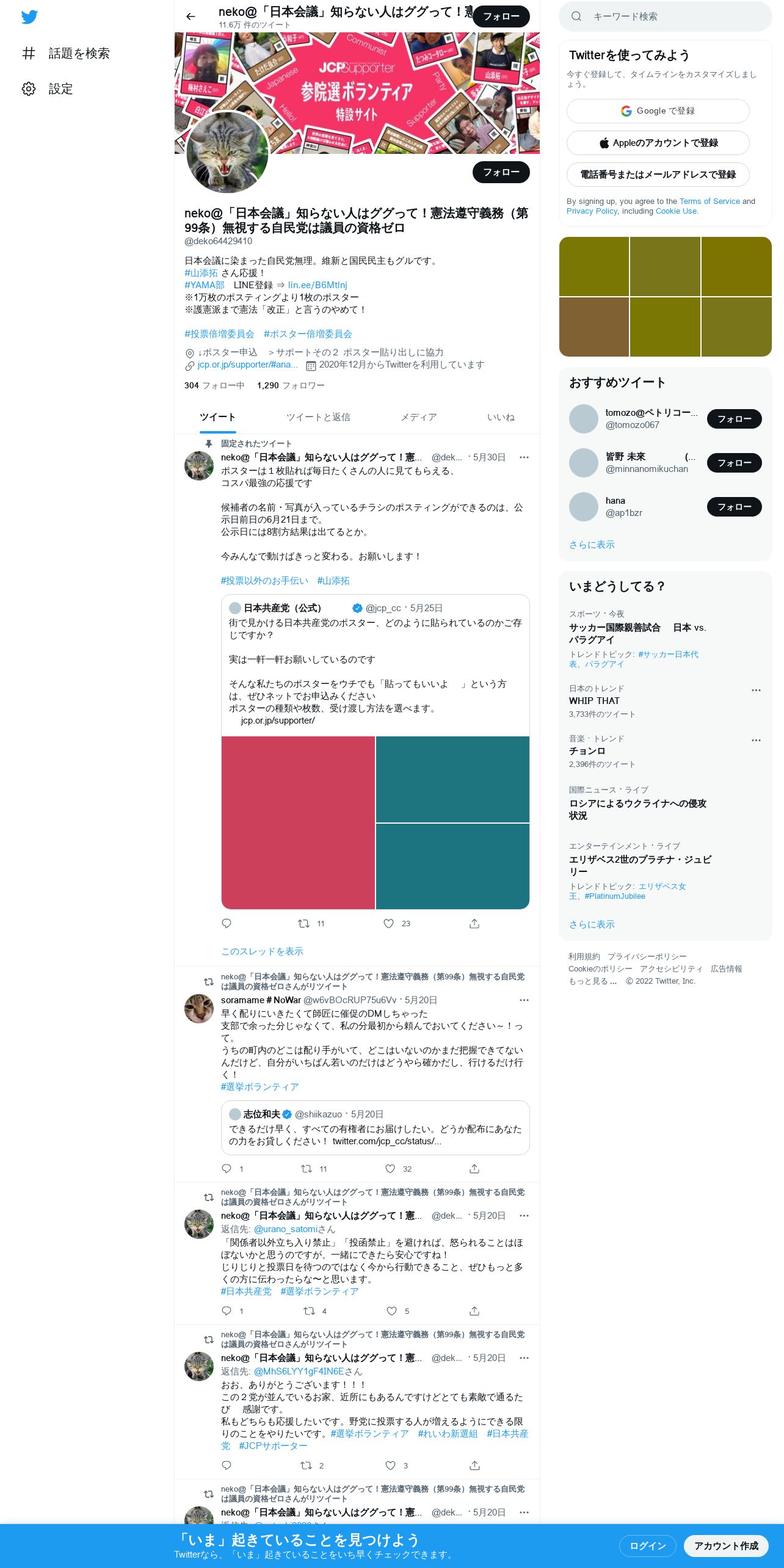The image size is (784, 1568).
Task: Open more options on @MhS6LYY1gF4IN6E reply tweet
Action: 524,1358
